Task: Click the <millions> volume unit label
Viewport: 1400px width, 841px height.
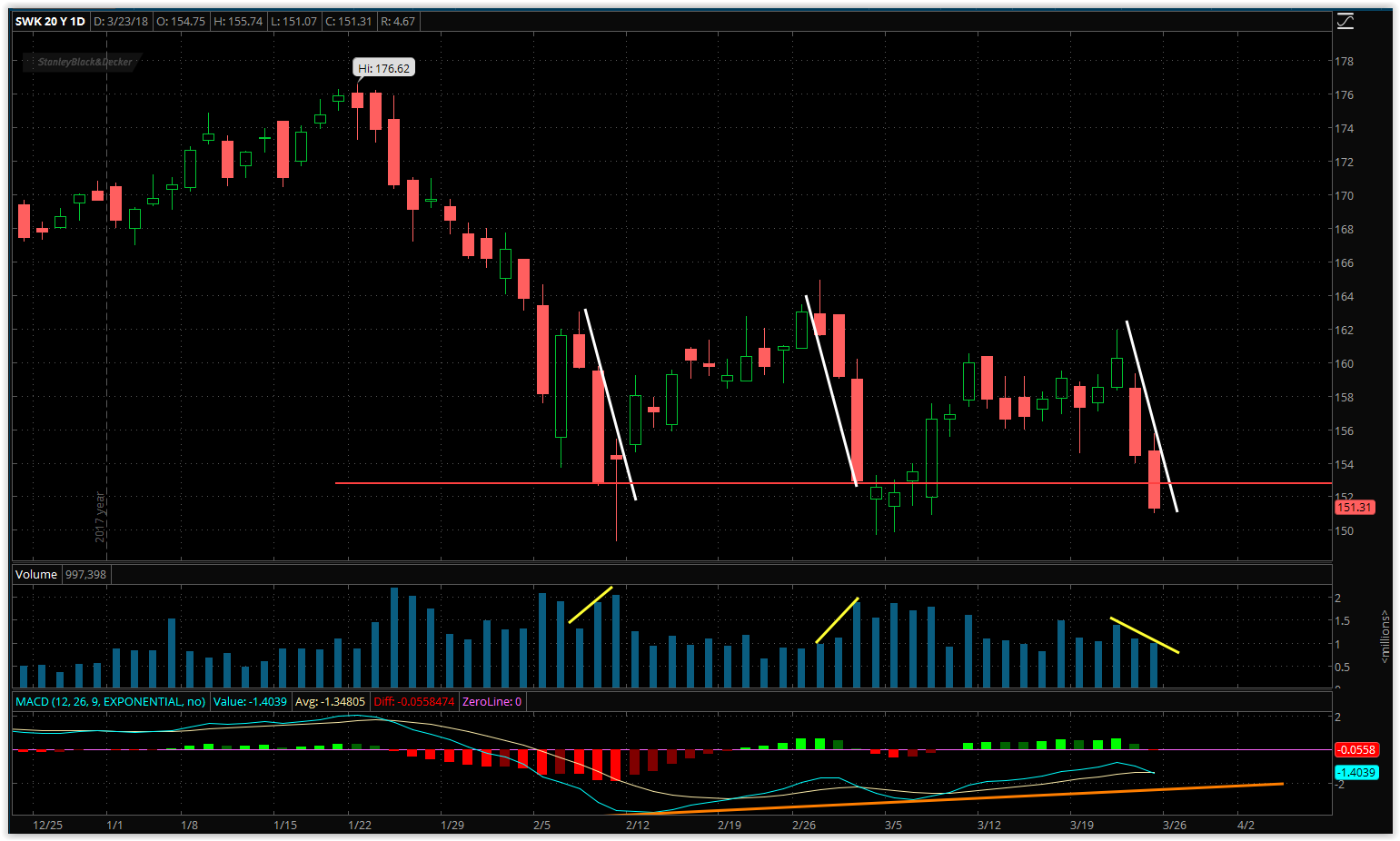Action: point(1385,637)
